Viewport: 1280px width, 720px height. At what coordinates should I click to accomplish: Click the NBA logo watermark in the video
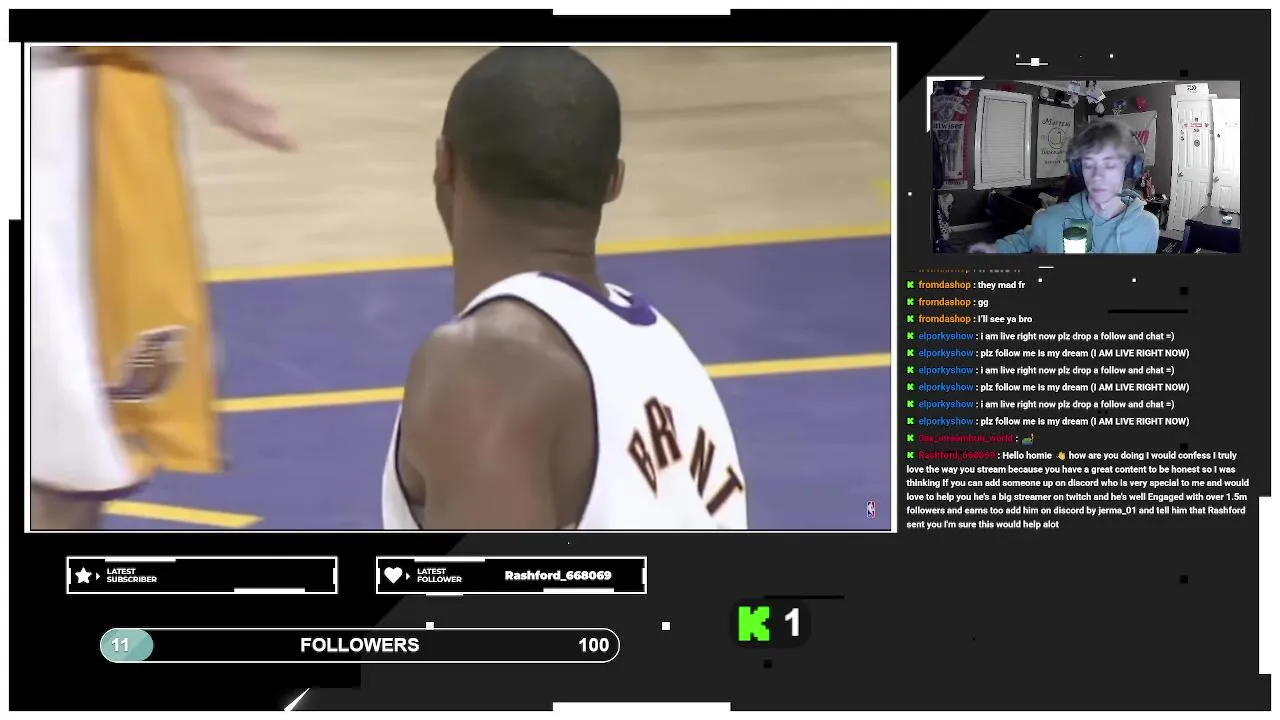[871, 510]
